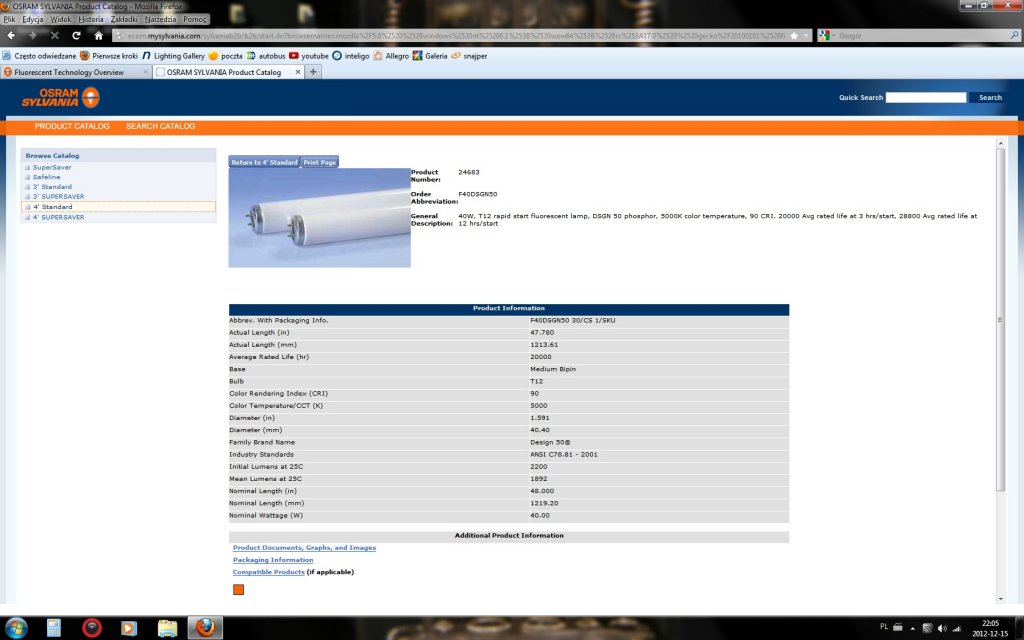
Task: Open the Packaging Information link
Action: [x=273, y=560]
